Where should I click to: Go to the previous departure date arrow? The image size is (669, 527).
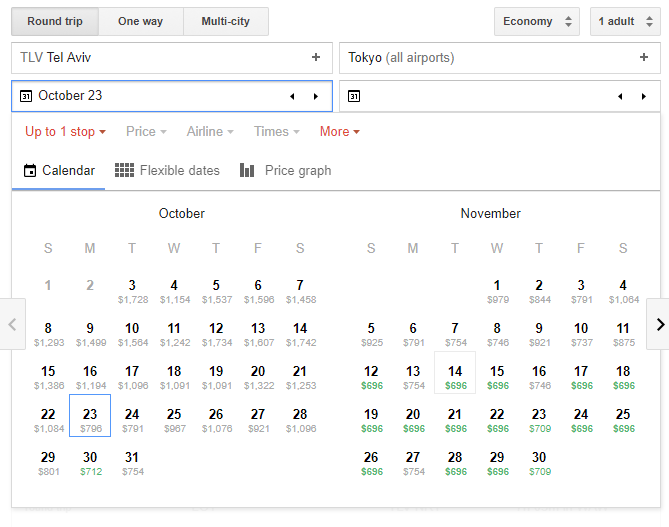click(x=292, y=97)
